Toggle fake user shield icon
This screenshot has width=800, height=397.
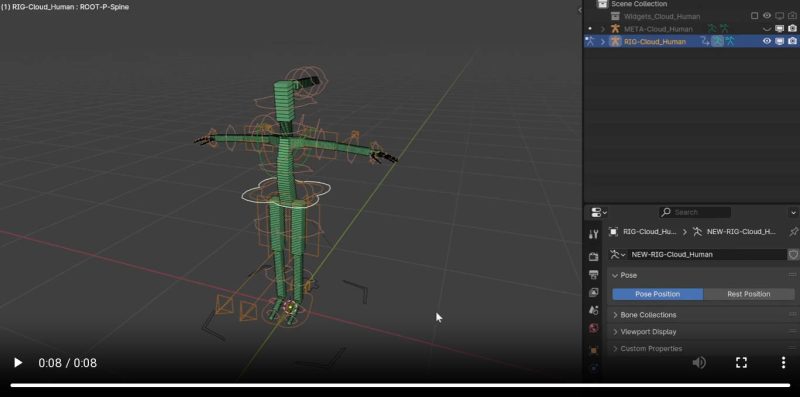point(793,254)
